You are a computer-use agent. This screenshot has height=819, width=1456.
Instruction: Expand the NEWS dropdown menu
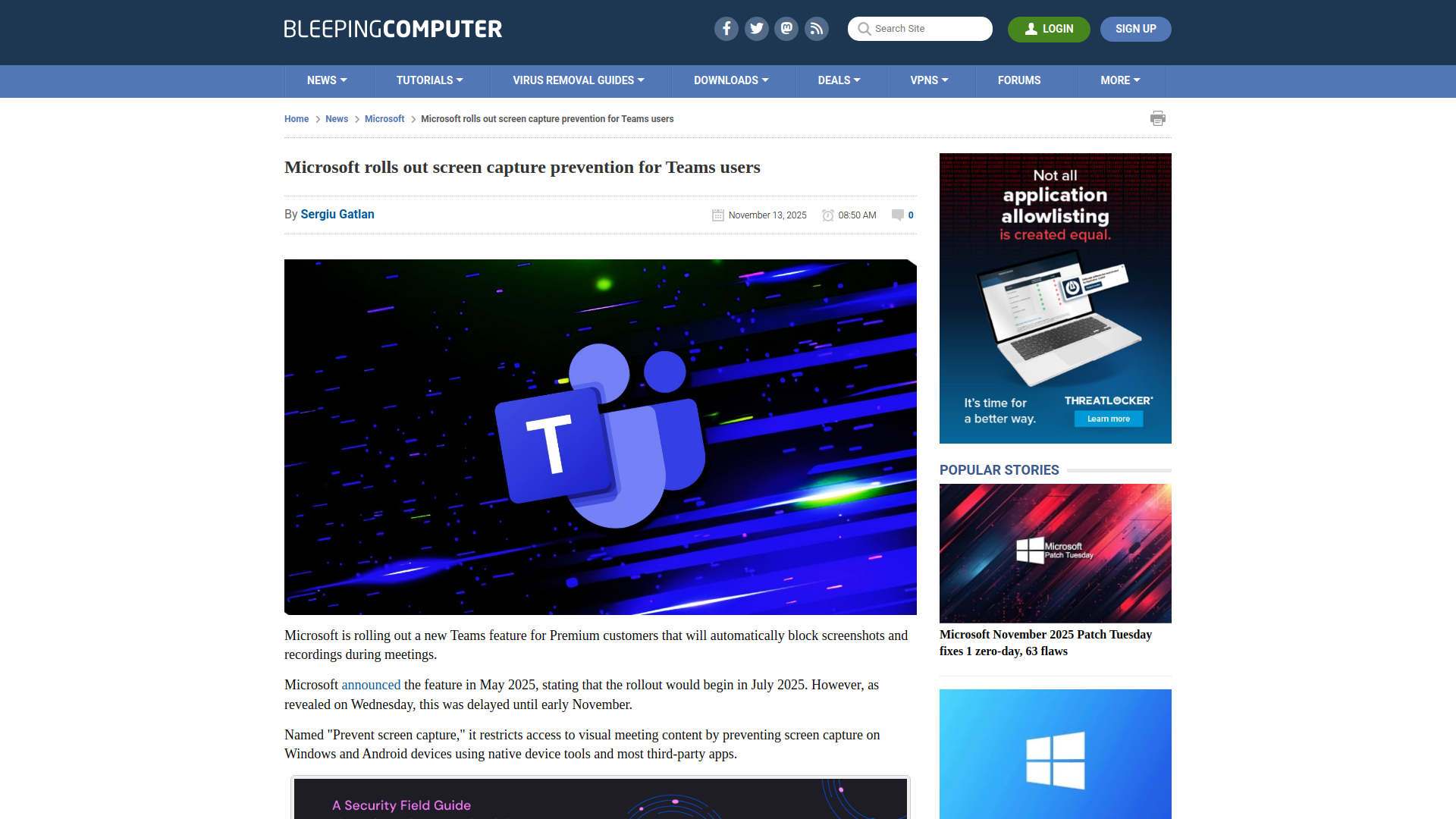pyautogui.click(x=326, y=80)
